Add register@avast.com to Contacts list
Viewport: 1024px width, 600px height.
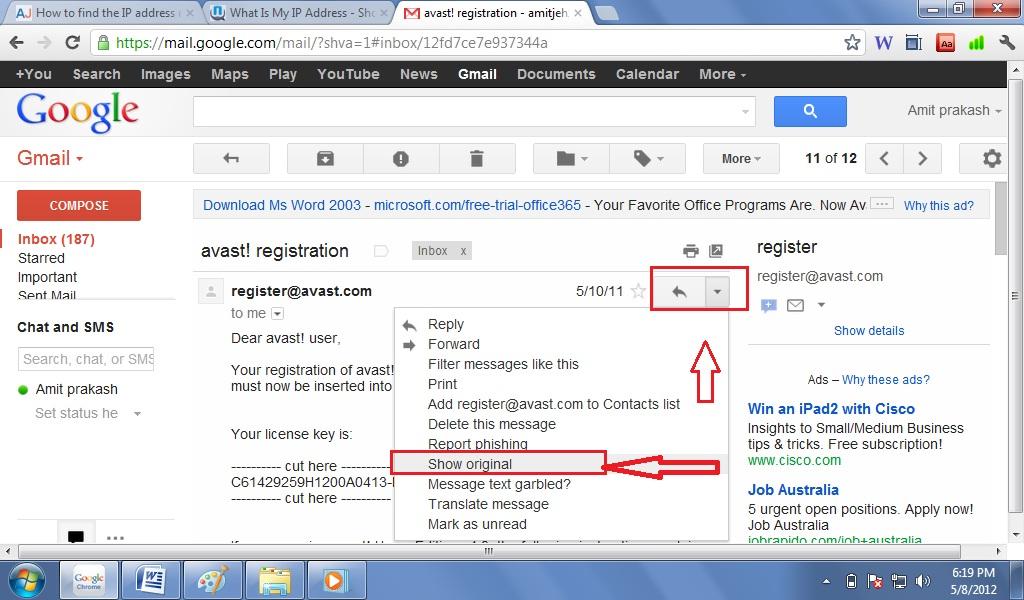pyautogui.click(x=554, y=404)
